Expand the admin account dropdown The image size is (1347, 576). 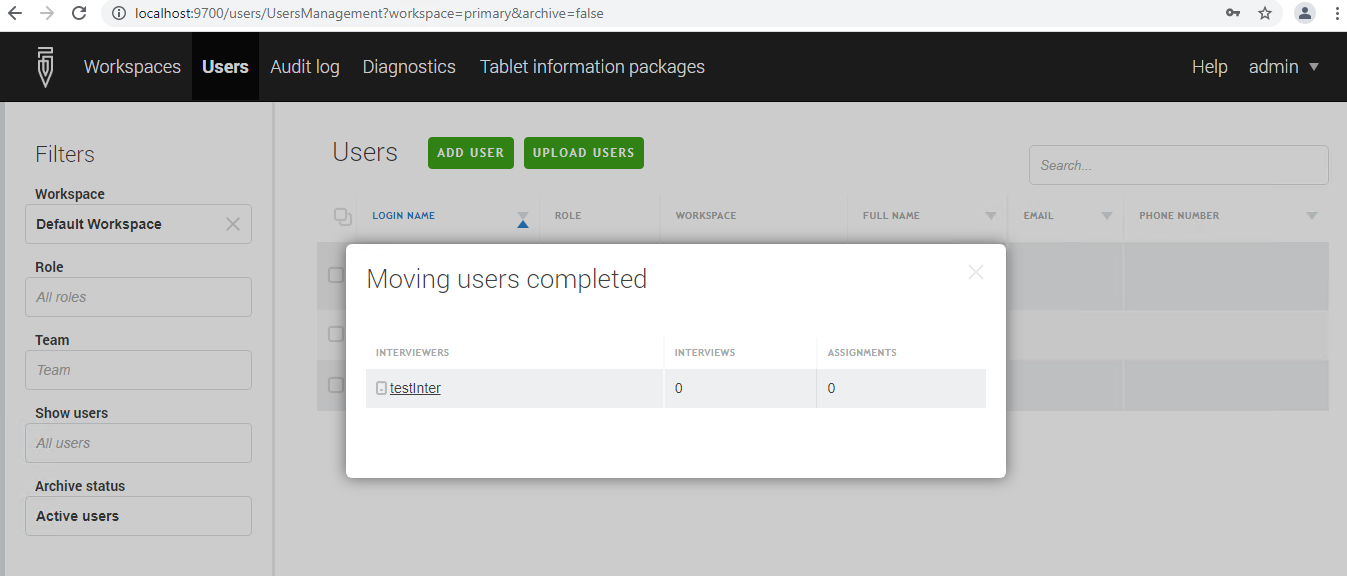[1284, 66]
